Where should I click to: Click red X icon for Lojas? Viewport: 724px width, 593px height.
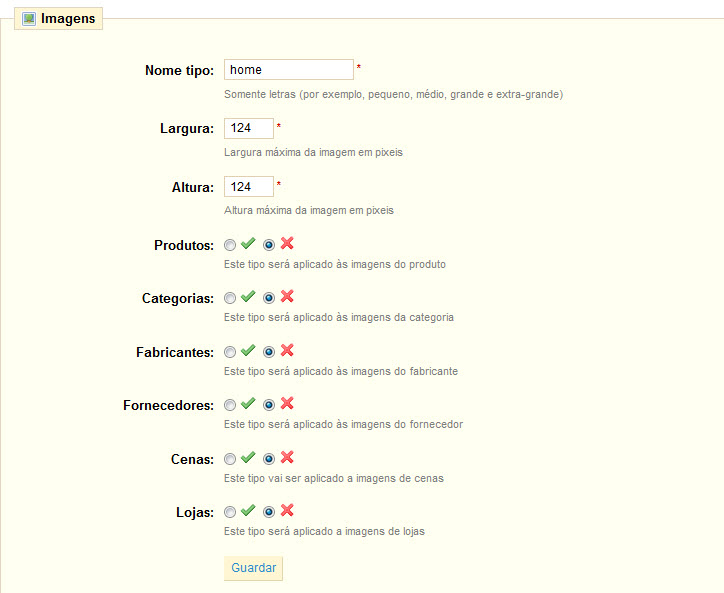coord(287,511)
